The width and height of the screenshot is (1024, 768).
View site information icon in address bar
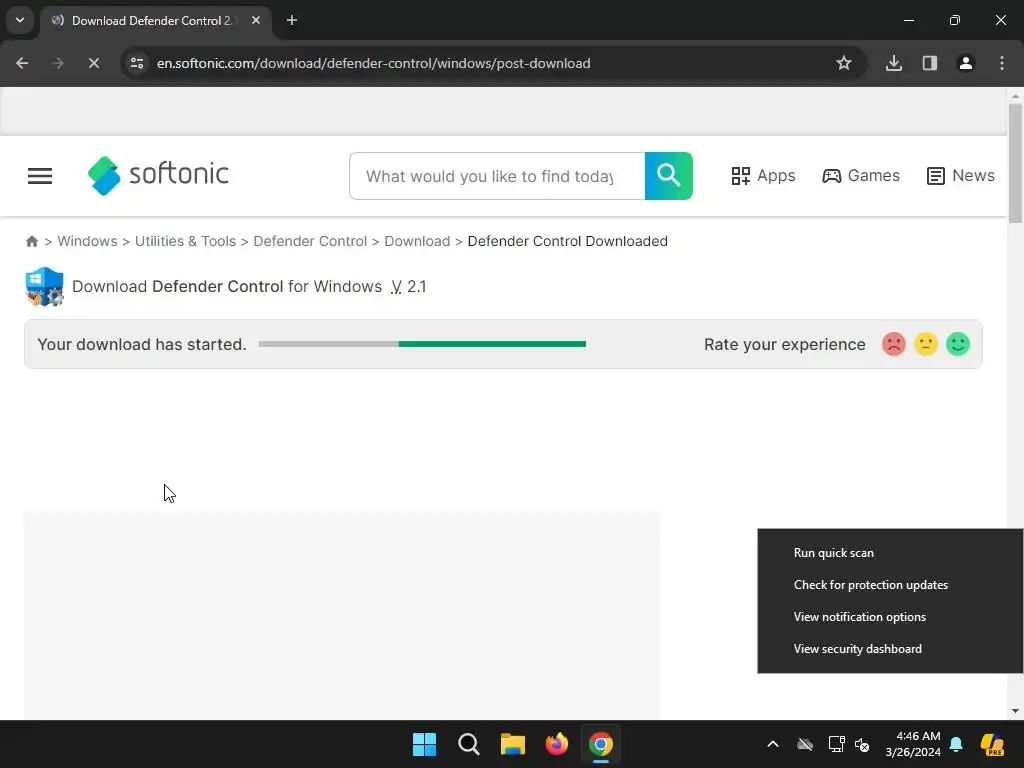pos(137,63)
